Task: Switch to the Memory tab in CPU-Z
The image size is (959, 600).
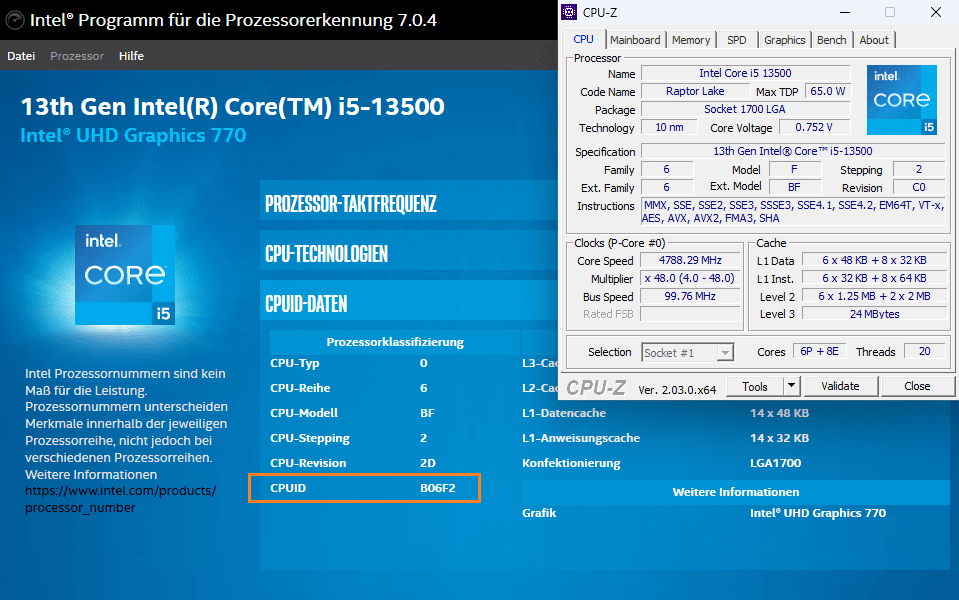Action: point(691,40)
